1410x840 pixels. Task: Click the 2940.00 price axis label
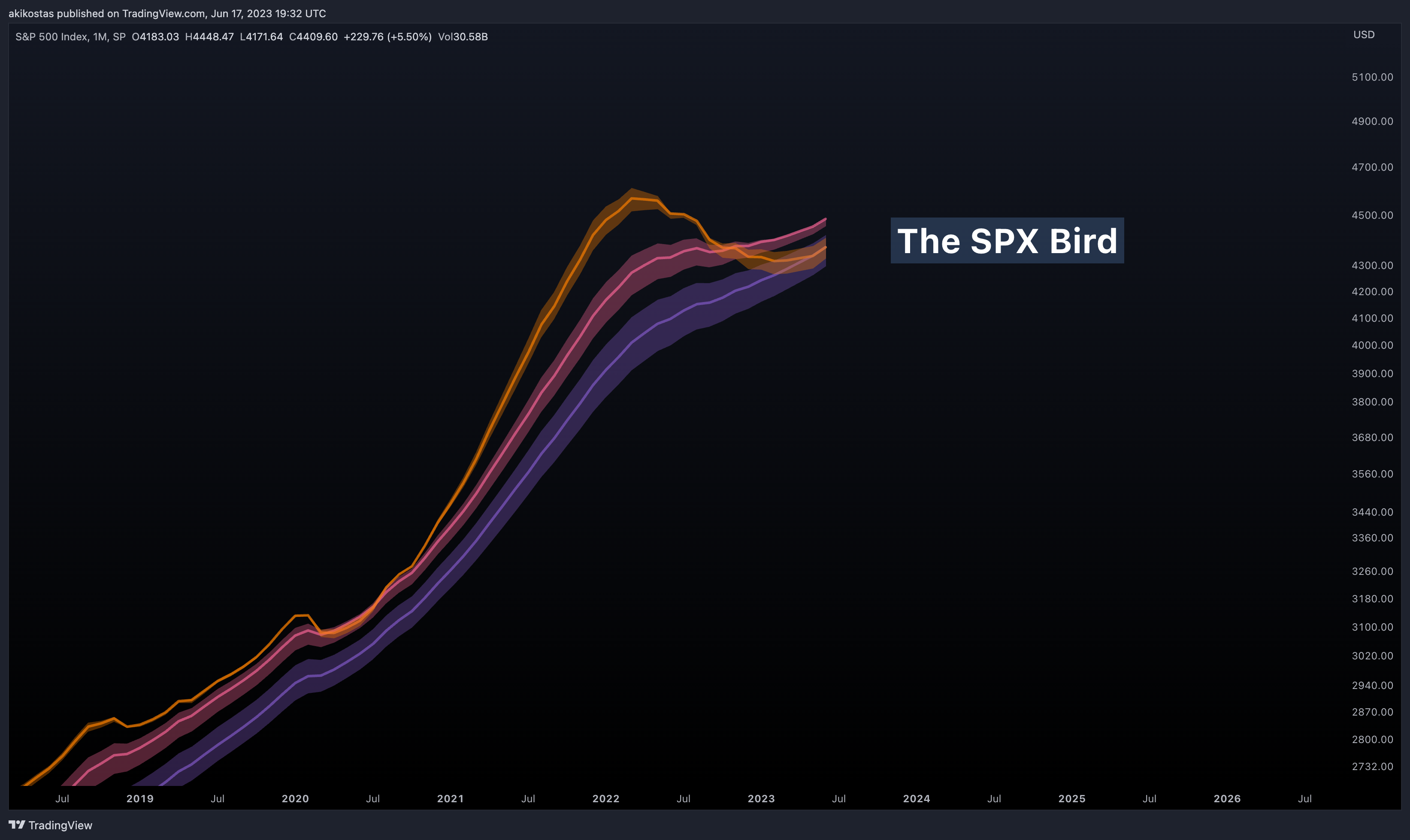tap(1372, 686)
